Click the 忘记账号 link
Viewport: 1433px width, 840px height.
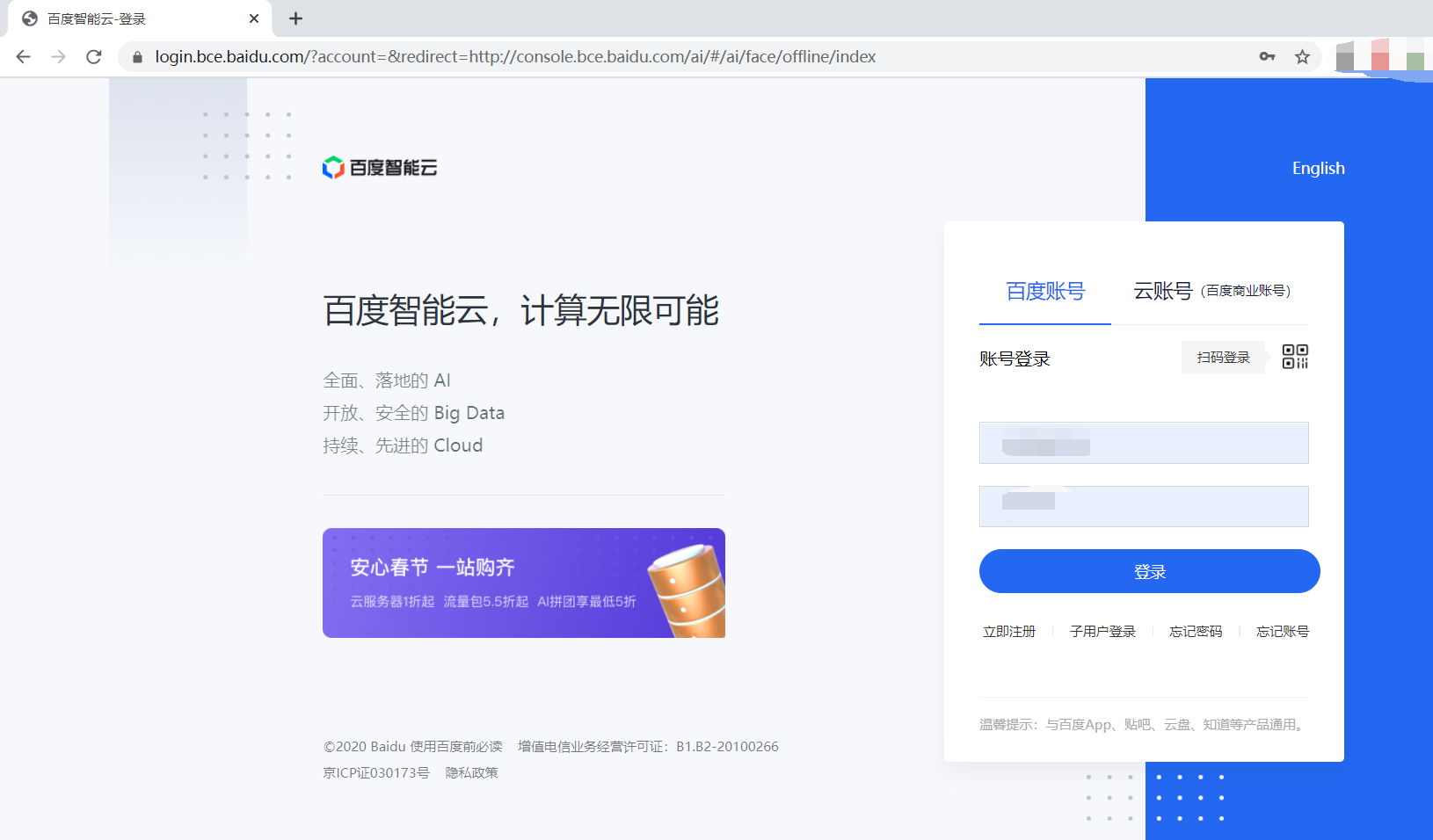coord(1283,632)
